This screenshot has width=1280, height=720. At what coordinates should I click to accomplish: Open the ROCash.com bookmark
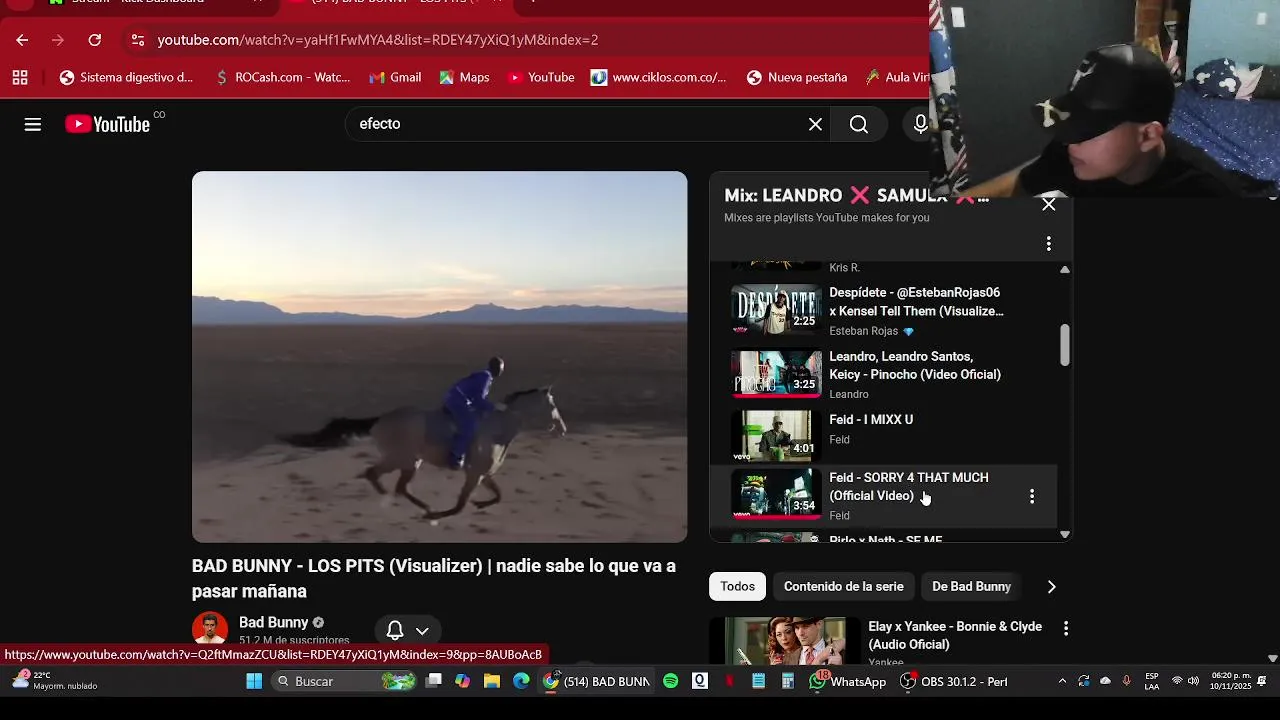click(283, 77)
